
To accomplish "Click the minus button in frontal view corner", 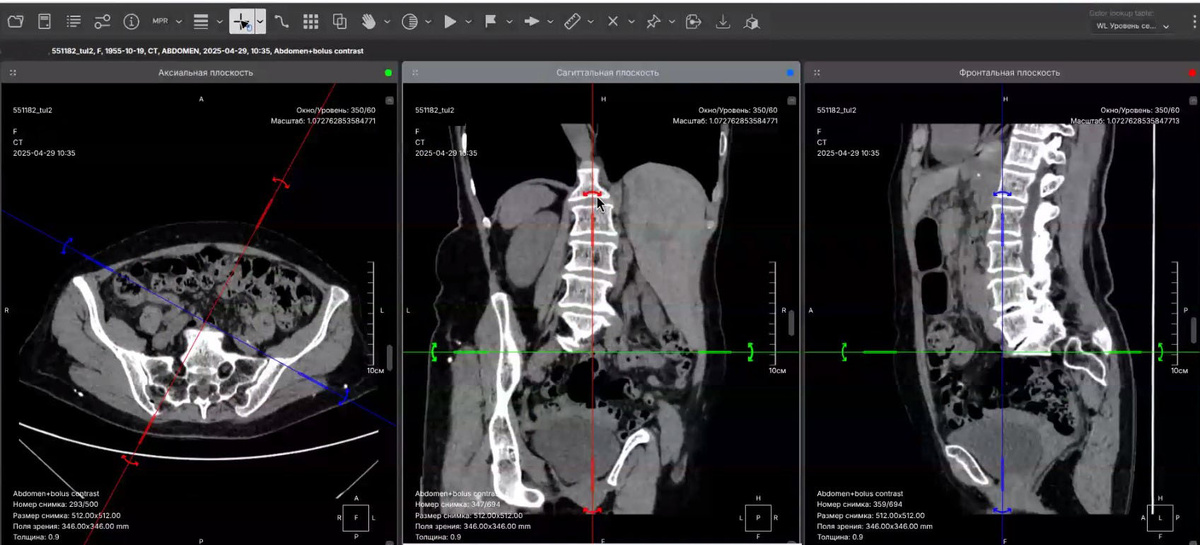I will (x=1192, y=100).
